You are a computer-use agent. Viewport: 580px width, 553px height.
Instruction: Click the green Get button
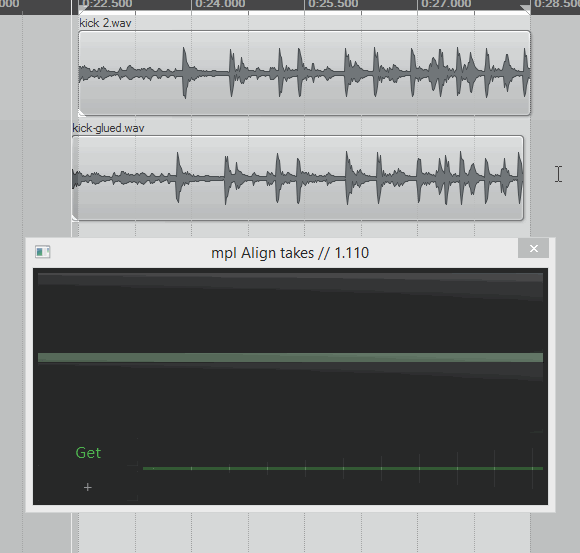pos(88,453)
